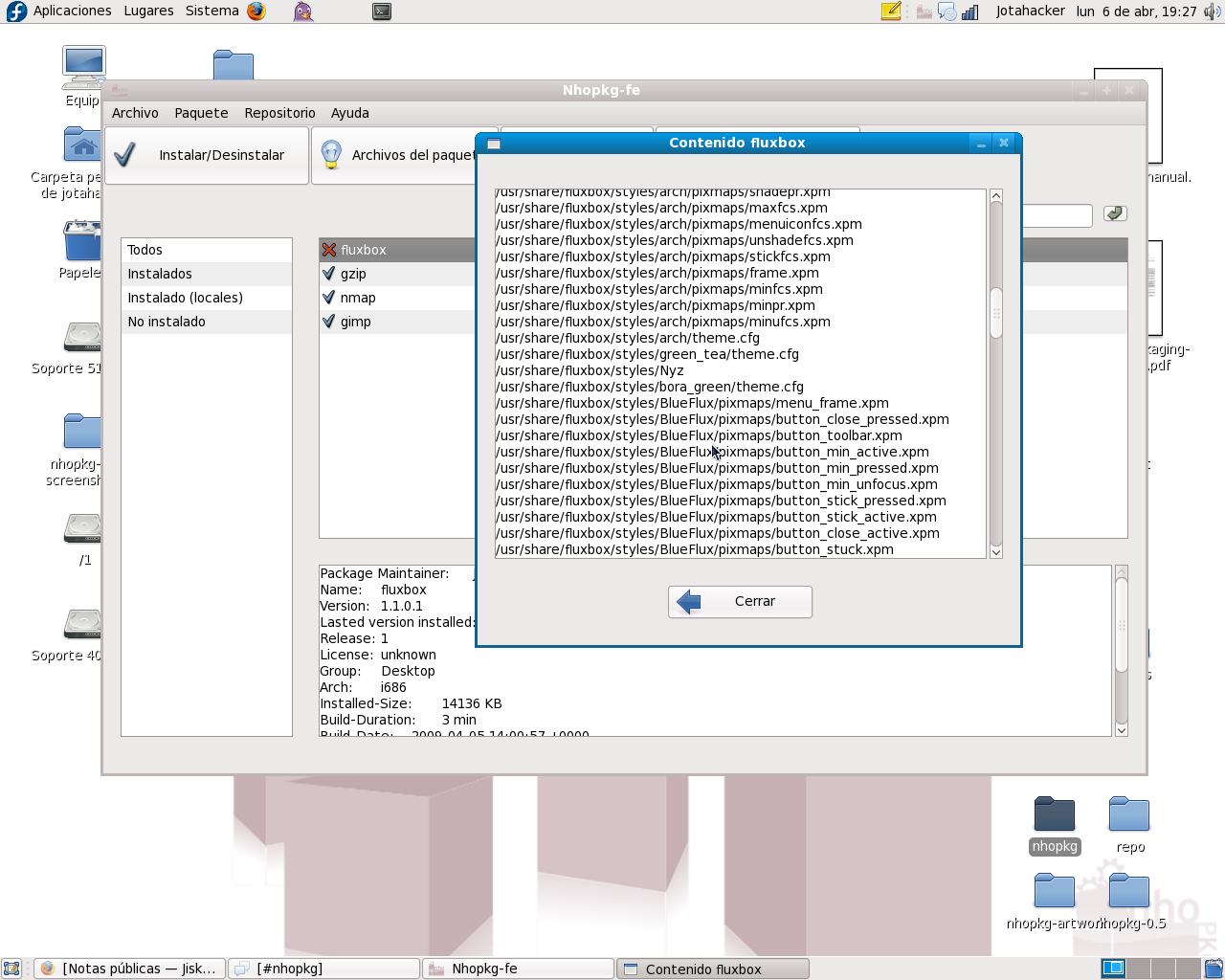Open the network signal tray icon
1225x980 pixels.
[970, 11]
